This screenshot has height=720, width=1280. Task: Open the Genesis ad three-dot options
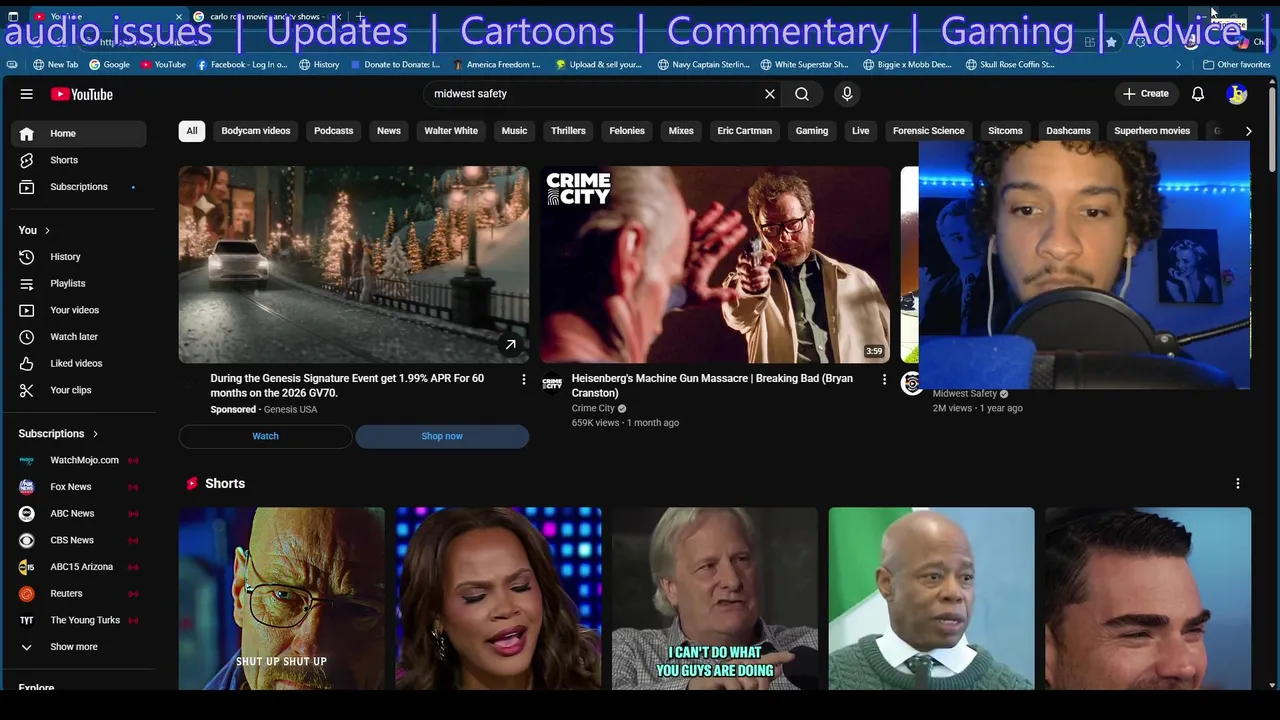(x=524, y=379)
